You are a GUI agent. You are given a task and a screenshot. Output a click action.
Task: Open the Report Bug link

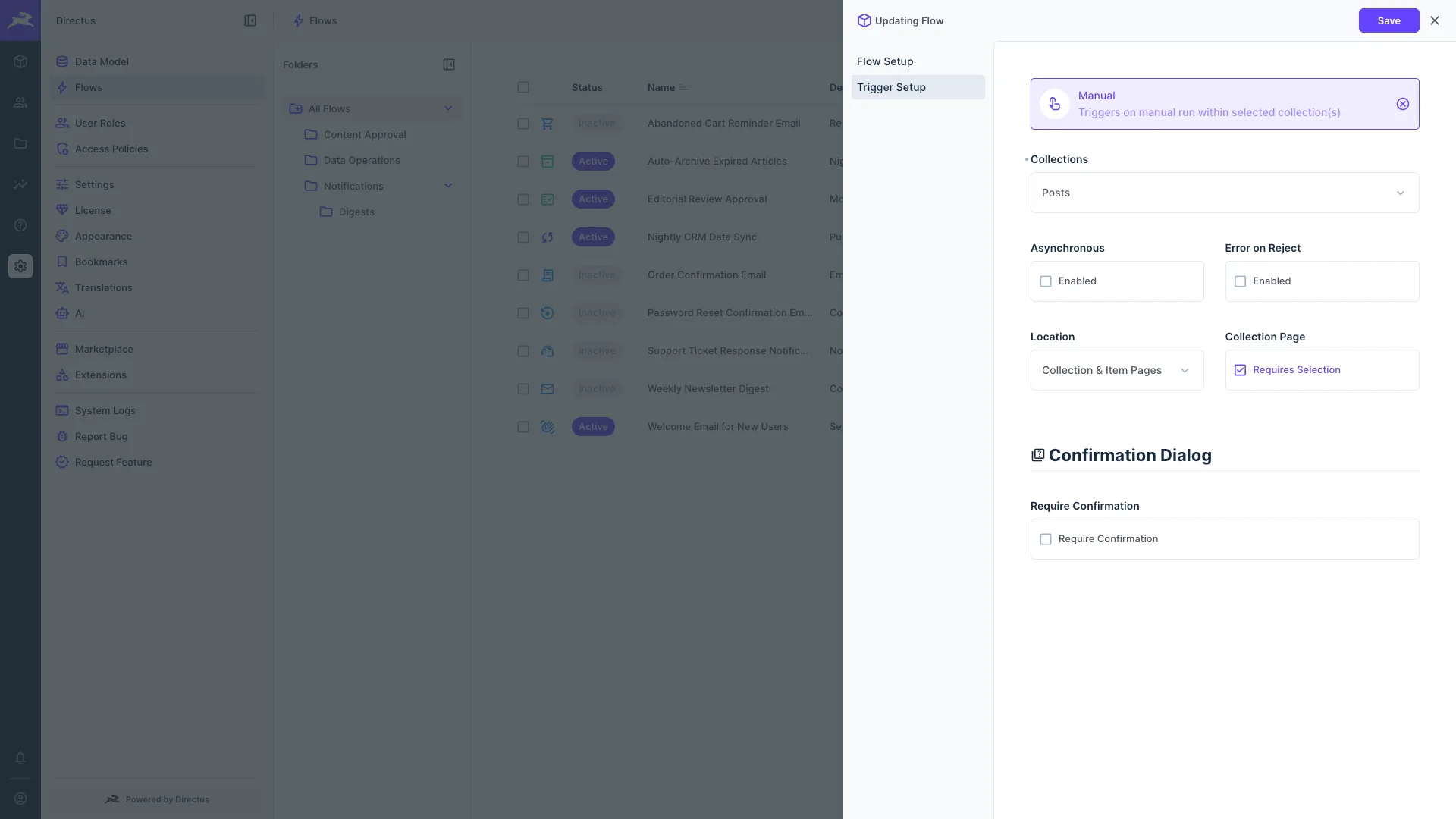tap(158, 436)
